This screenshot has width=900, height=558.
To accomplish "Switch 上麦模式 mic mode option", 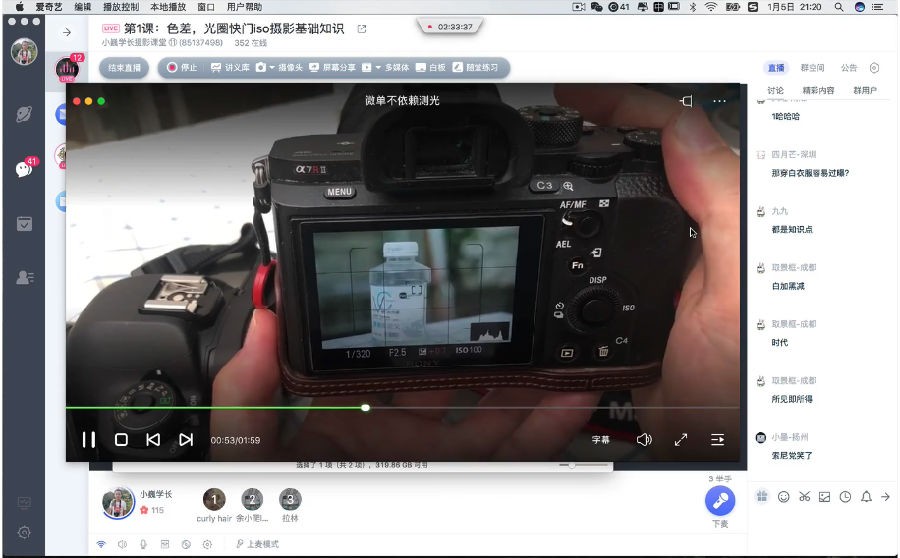I will pyautogui.click(x=257, y=544).
